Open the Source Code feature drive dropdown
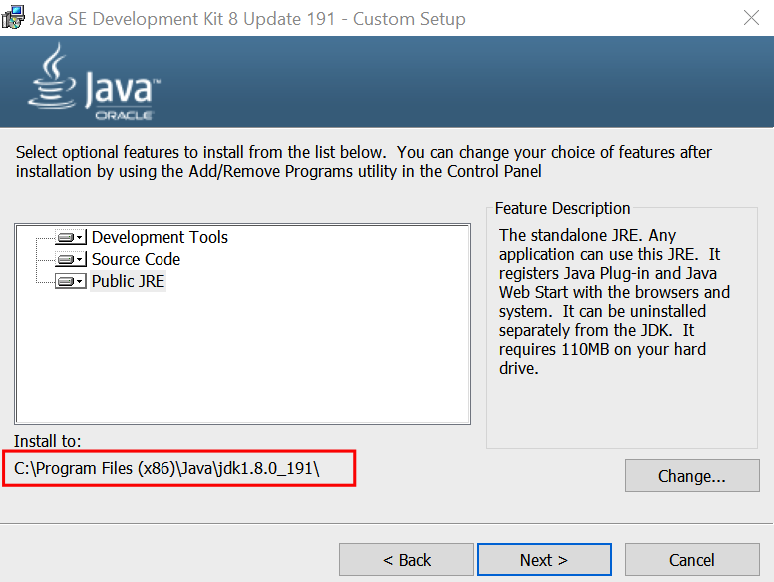This screenshot has height=582, width=774. 71,259
